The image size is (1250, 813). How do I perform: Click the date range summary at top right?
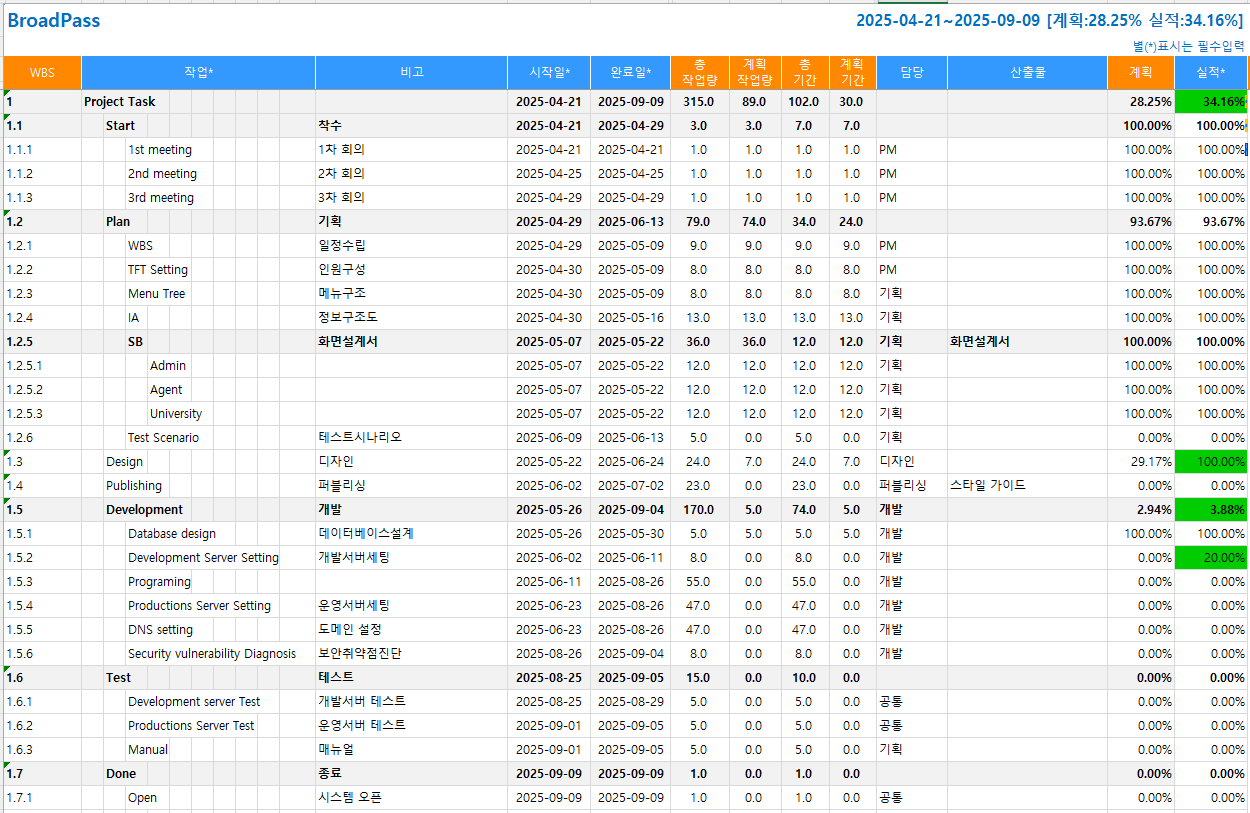(x=1049, y=21)
